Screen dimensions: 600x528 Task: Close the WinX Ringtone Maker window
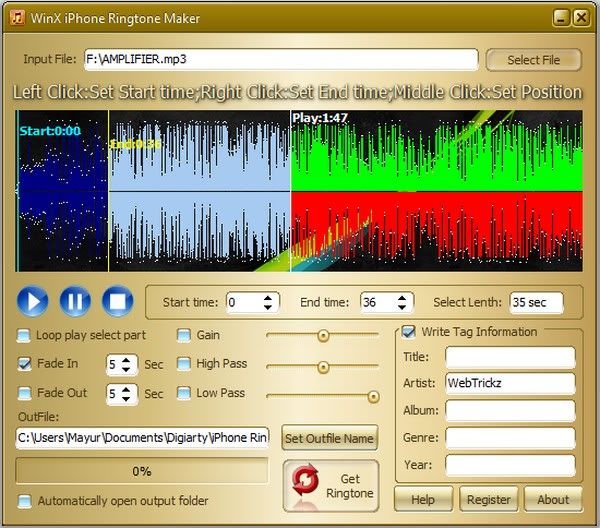pos(581,18)
